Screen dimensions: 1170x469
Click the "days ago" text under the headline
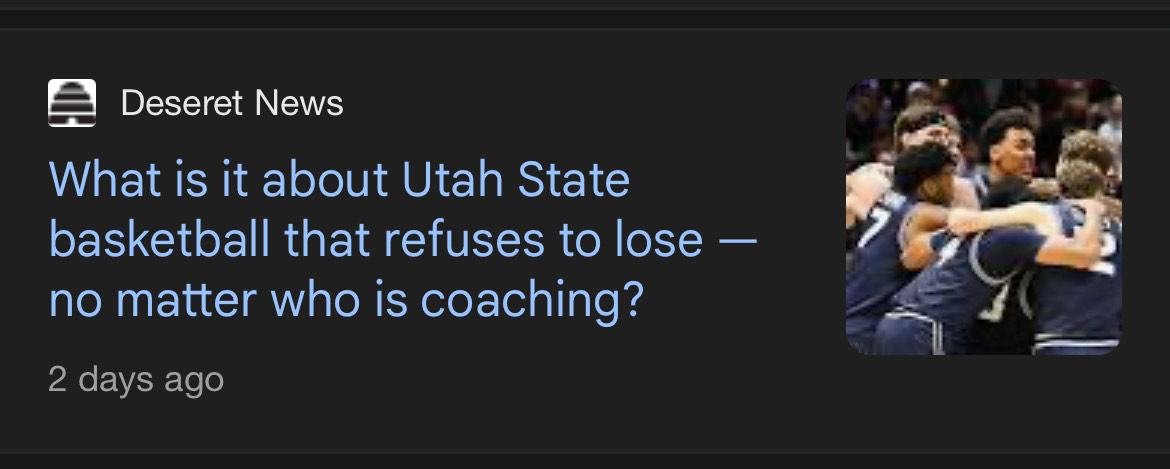click(x=151, y=379)
